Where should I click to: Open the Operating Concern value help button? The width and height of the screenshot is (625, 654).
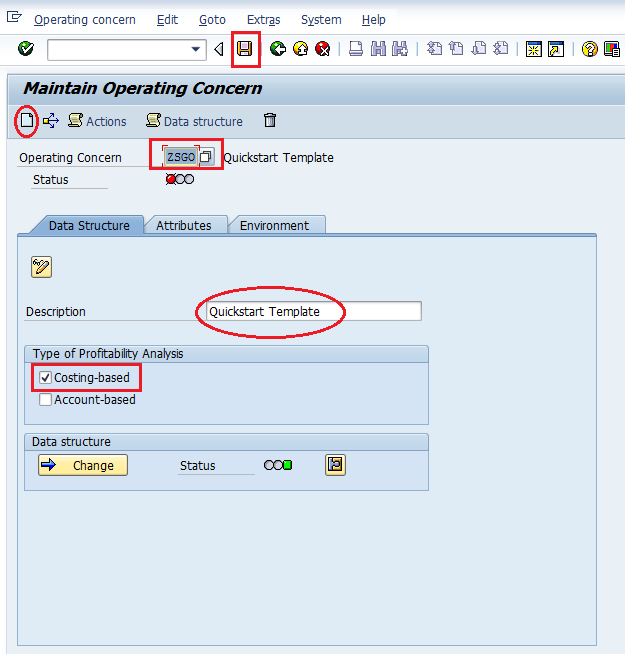coord(206,157)
